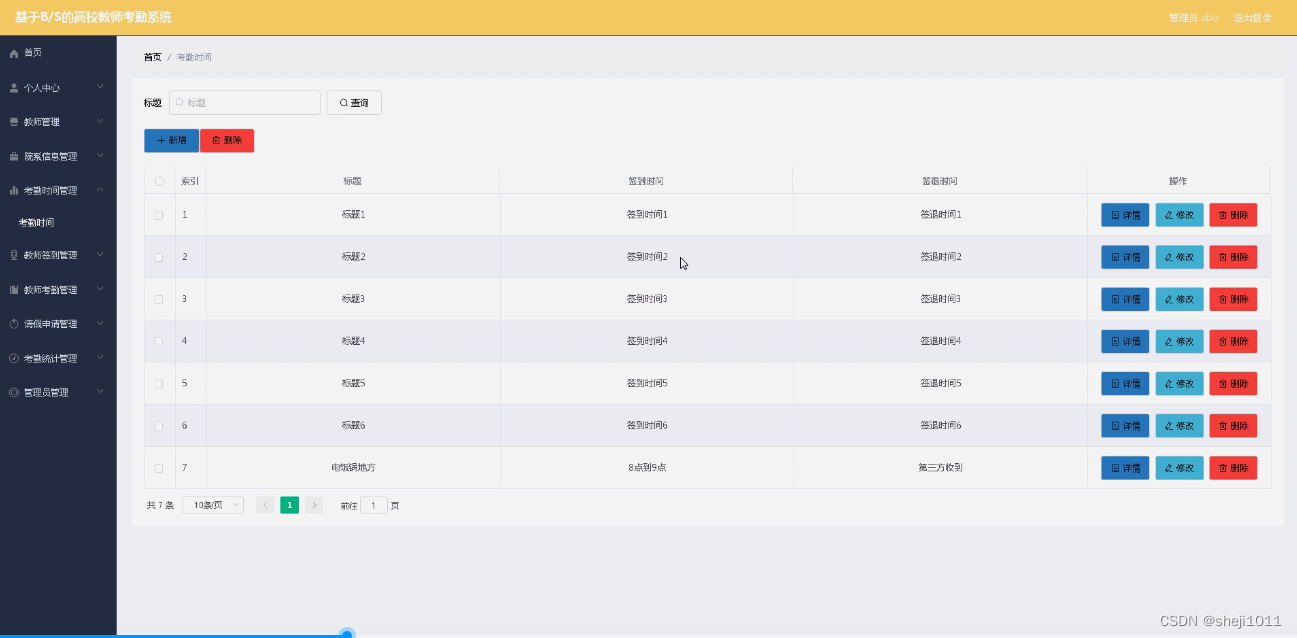Screen dimensions: 1297x638
Task: Click the page number input after 前往
Action: [373, 505]
